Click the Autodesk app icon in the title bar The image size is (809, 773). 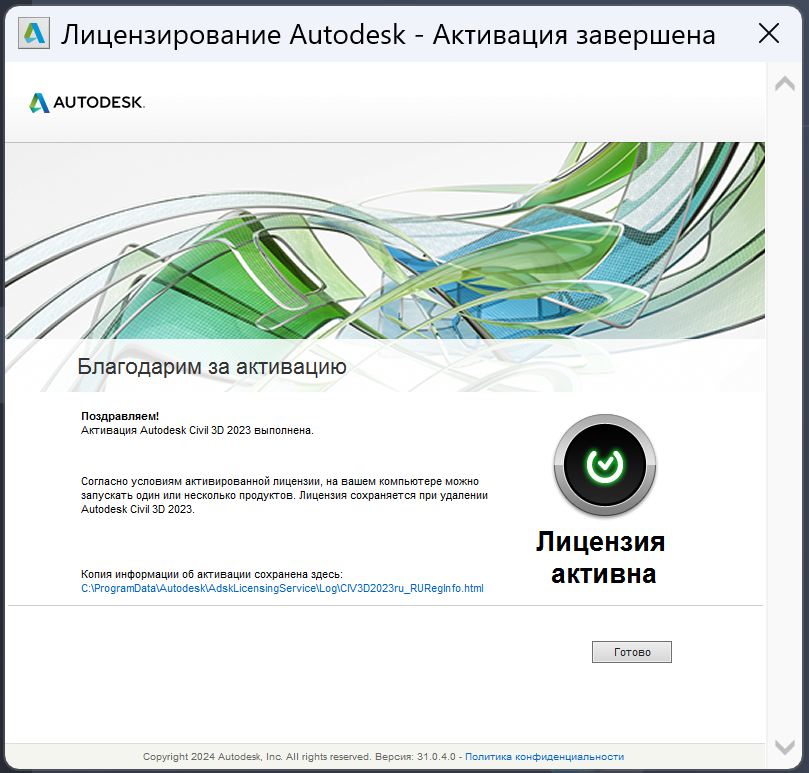pyautogui.click(x=34, y=33)
